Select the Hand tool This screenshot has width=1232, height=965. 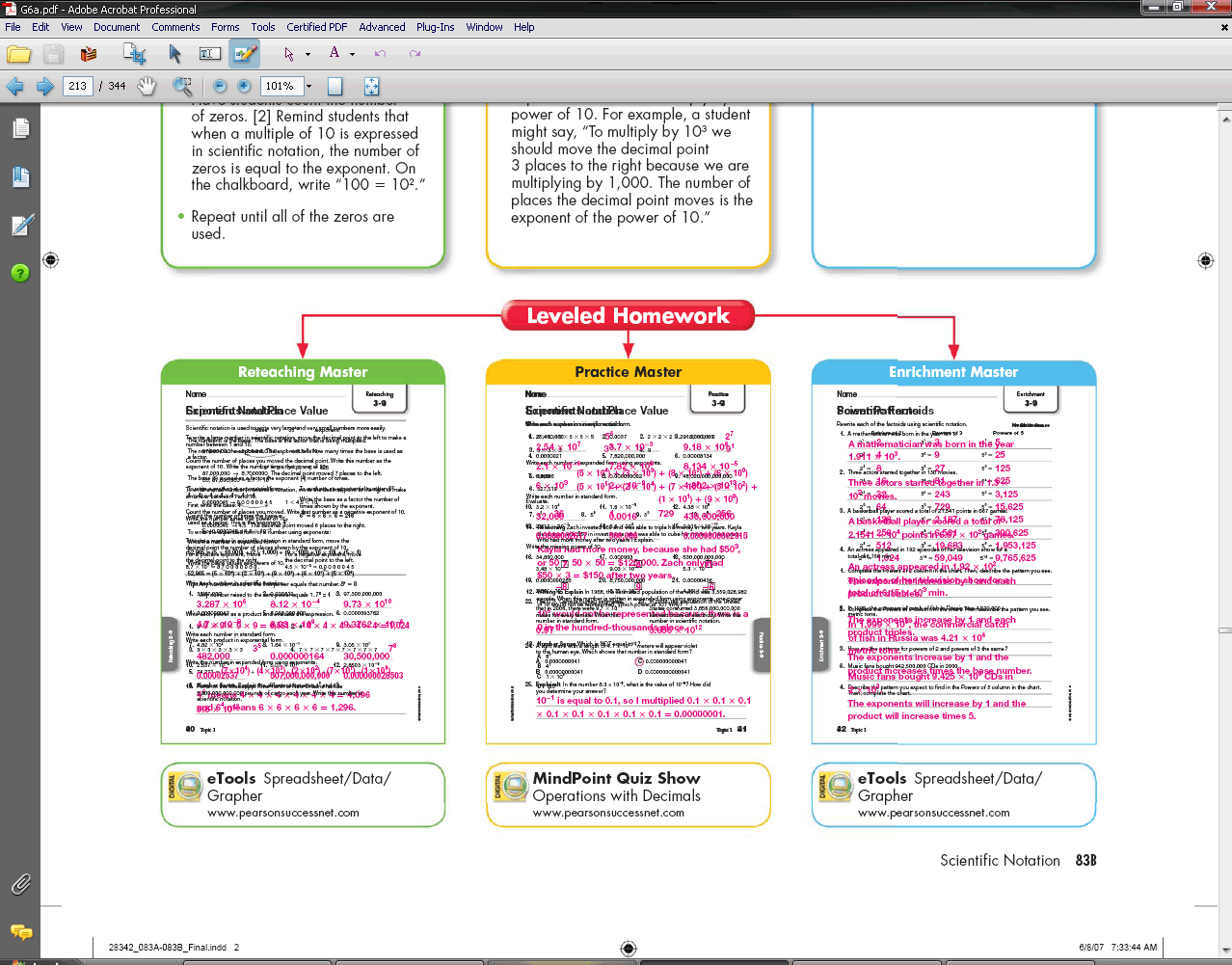pos(147,86)
